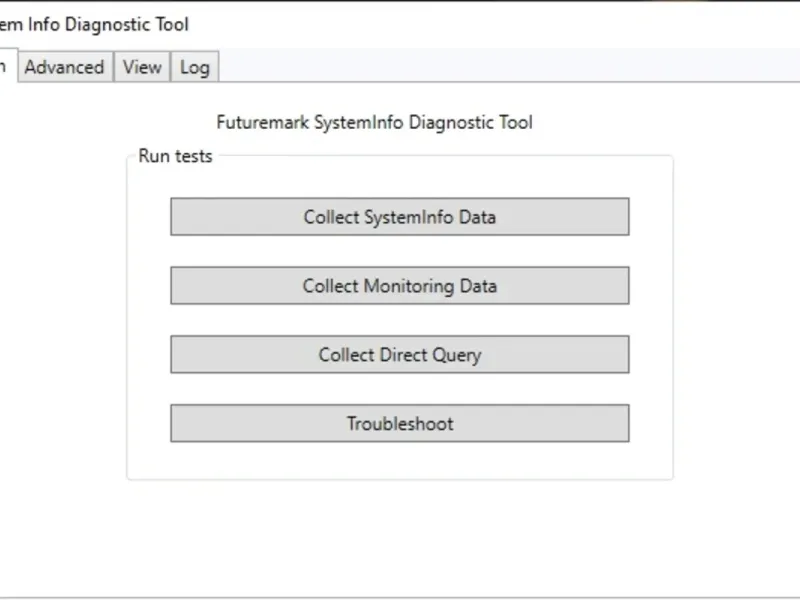
Task: Switch to the Advanced tab
Action: point(64,67)
